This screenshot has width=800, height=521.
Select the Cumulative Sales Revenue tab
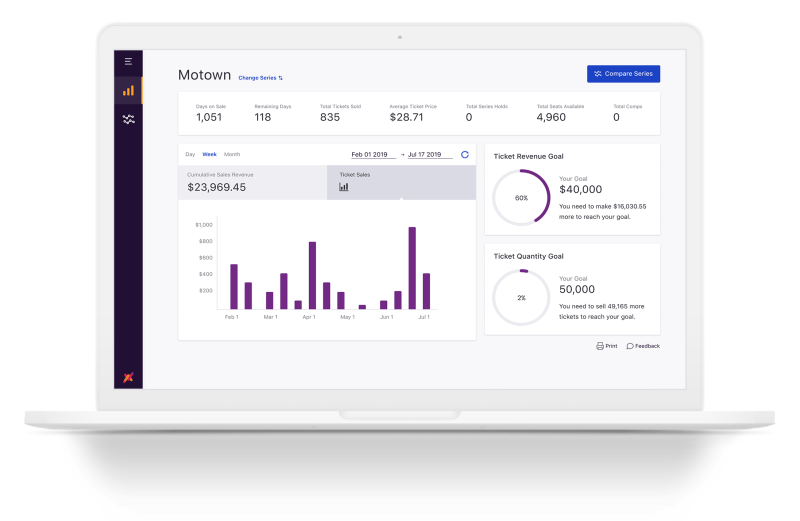253,182
